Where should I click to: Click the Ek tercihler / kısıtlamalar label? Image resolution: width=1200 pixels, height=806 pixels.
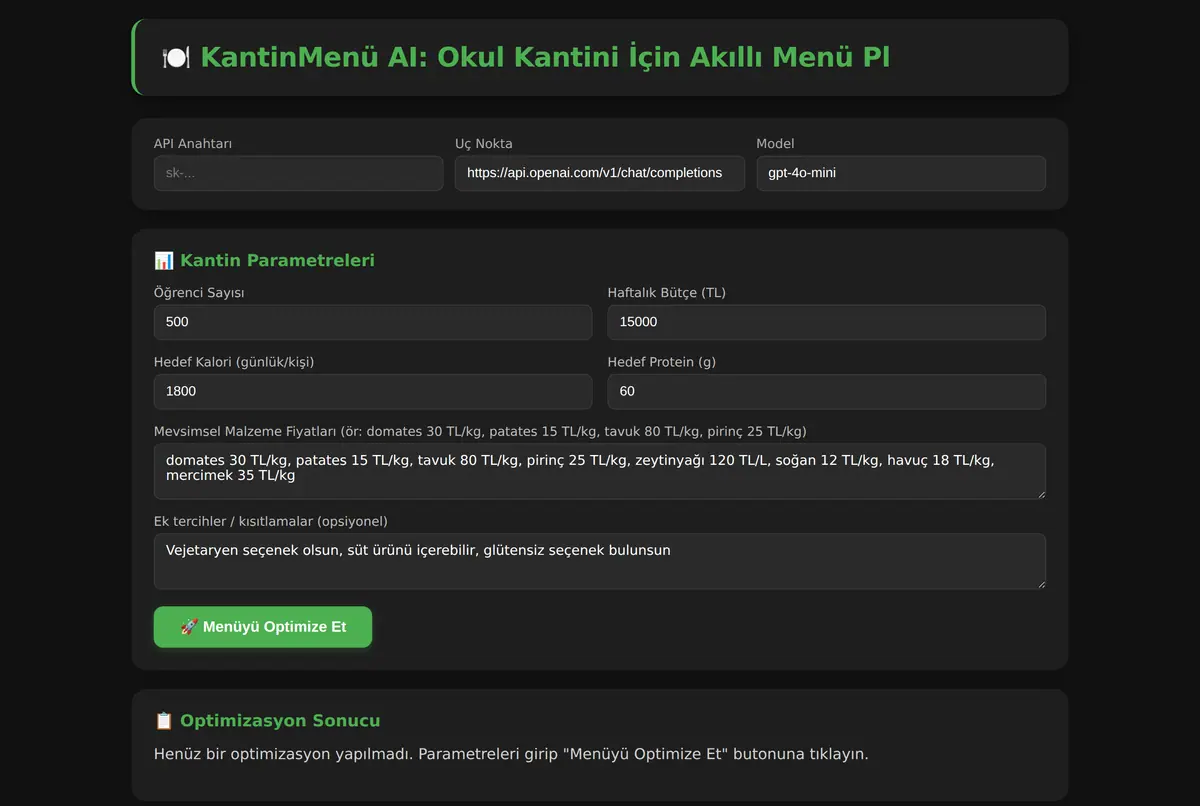coord(271,521)
